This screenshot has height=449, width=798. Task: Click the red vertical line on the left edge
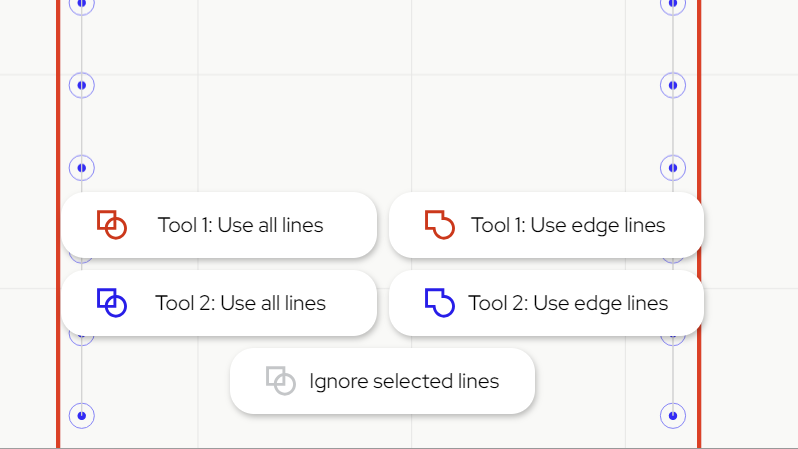point(58,97)
